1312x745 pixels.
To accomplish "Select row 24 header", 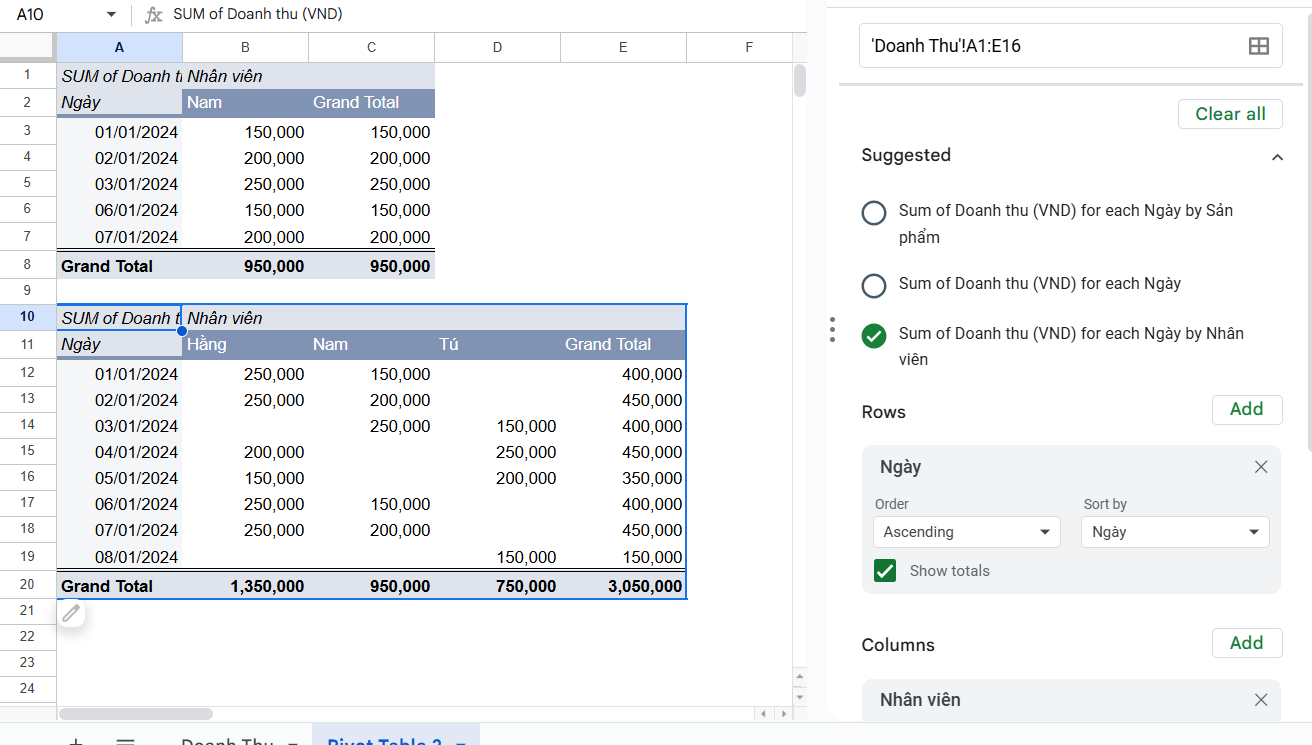I will click(x=28, y=689).
